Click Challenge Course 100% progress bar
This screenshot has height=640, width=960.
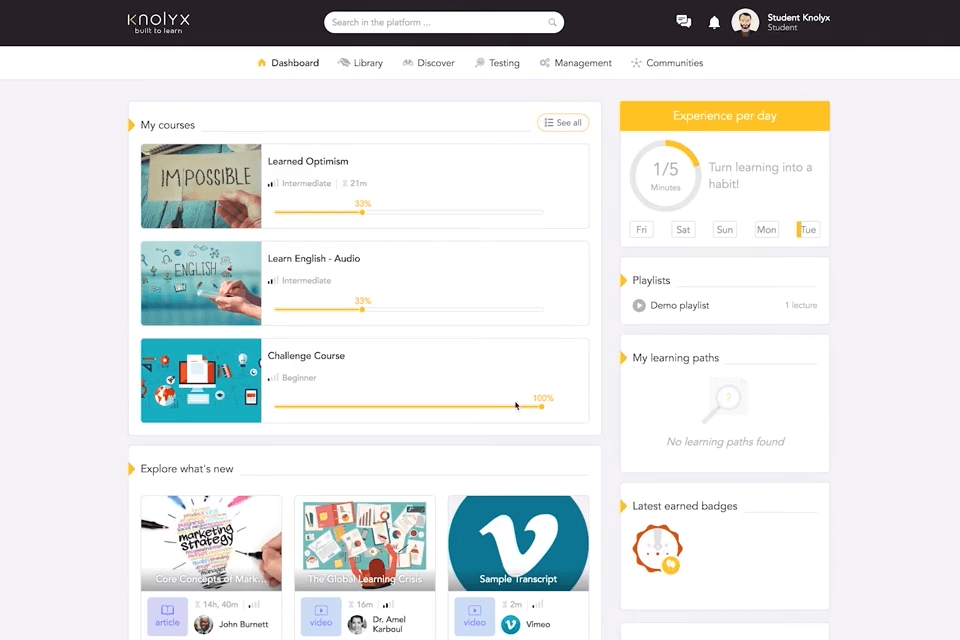click(x=409, y=406)
